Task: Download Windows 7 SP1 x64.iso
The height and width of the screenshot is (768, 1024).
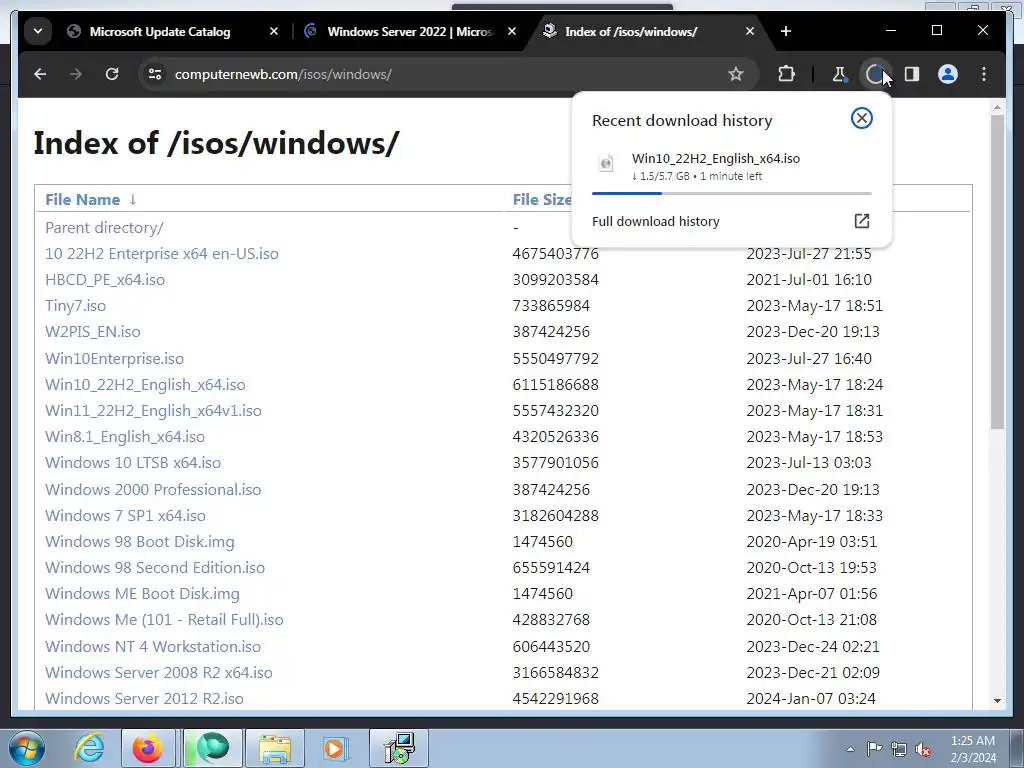Action: pyautogui.click(x=125, y=516)
